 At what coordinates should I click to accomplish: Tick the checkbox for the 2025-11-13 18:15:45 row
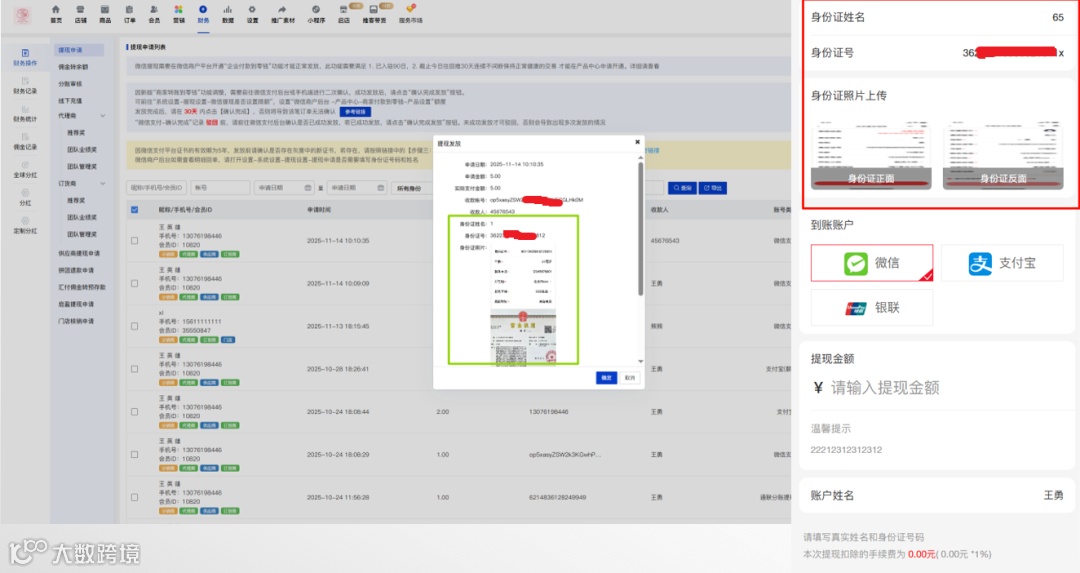134,326
